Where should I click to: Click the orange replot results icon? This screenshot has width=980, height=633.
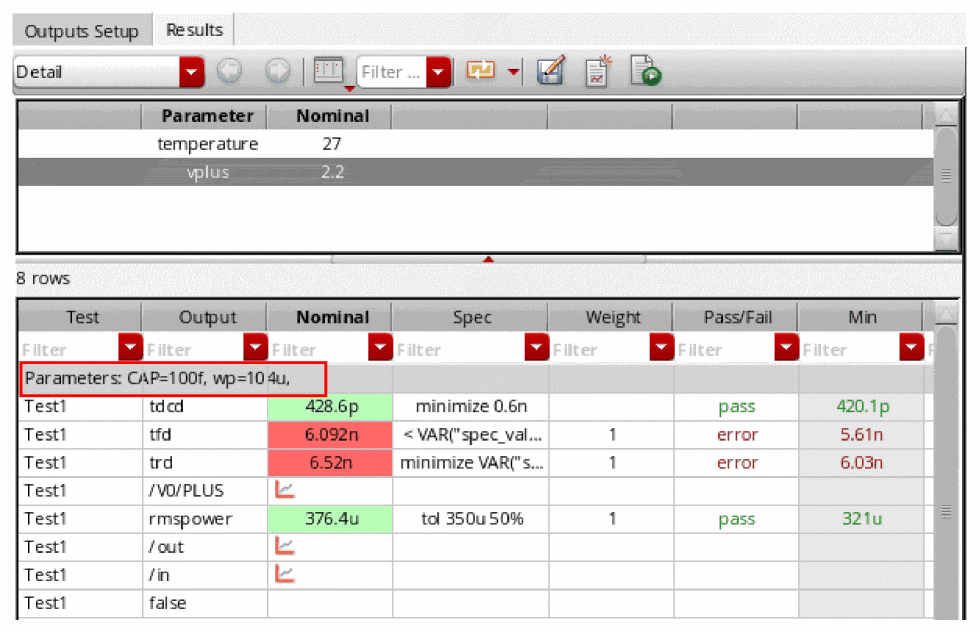(x=481, y=72)
